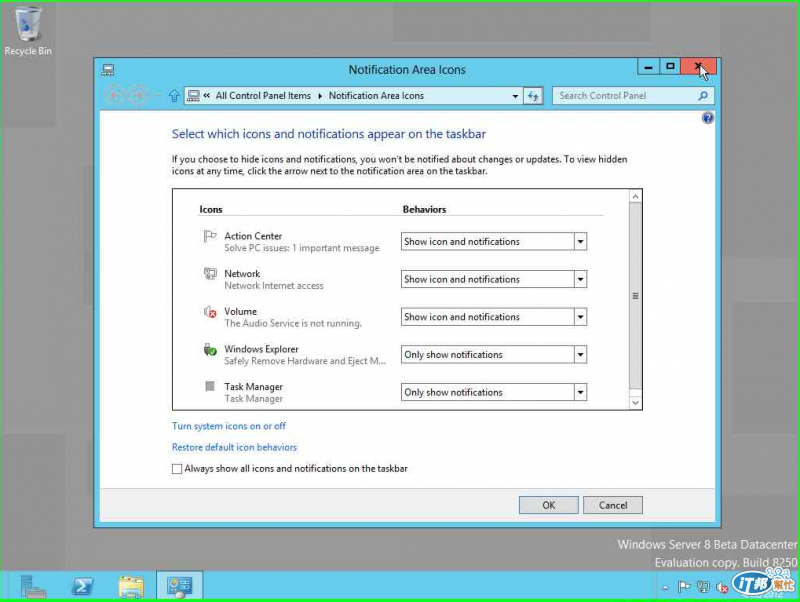Expand the breadcrumb arrow after All Control Panel Items
Image resolution: width=800 pixels, height=602 pixels.
click(x=320, y=96)
